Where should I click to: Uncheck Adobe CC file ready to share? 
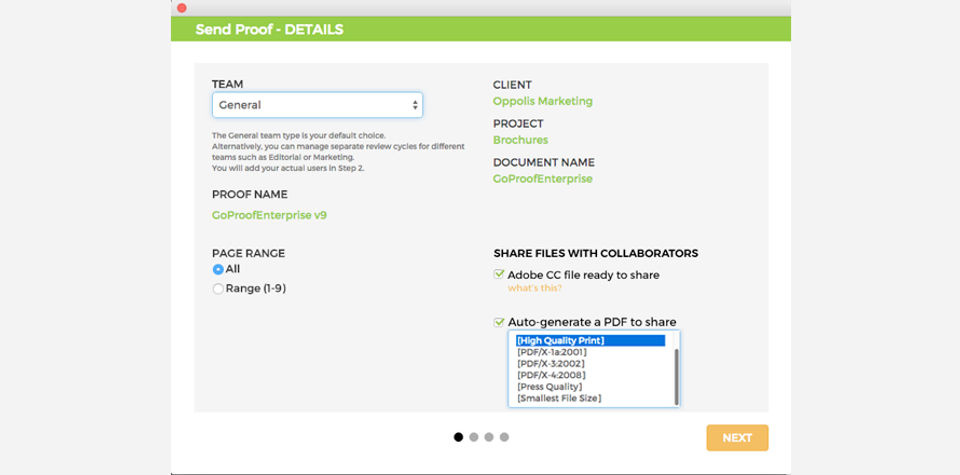point(499,274)
